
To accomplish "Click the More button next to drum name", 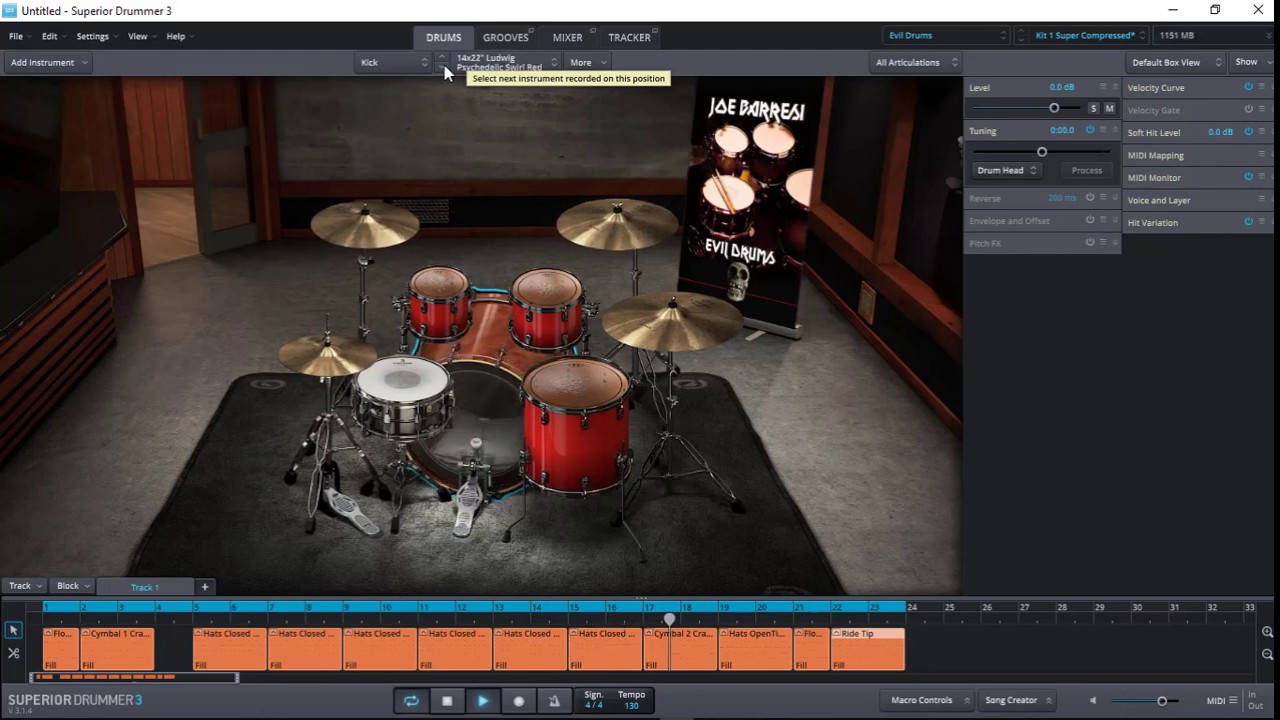I will click(x=586, y=62).
